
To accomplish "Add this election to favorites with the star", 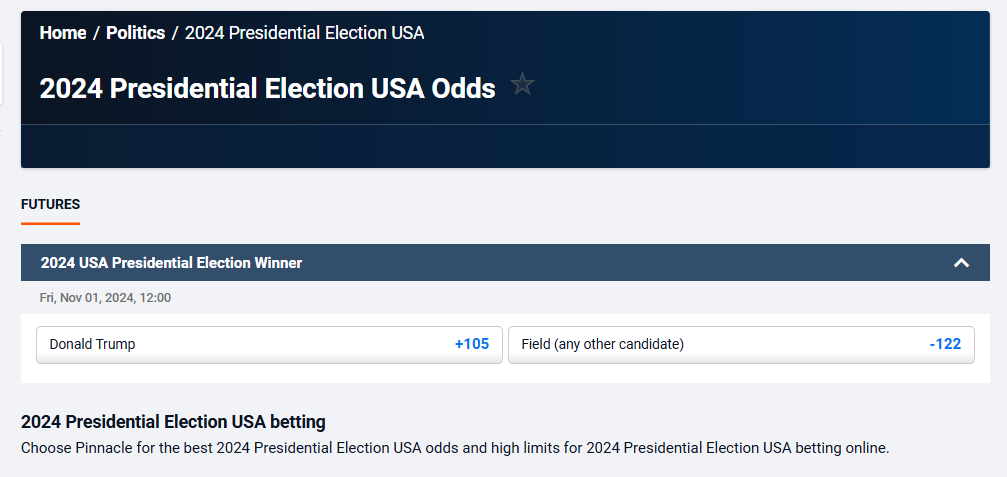I will (x=522, y=85).
